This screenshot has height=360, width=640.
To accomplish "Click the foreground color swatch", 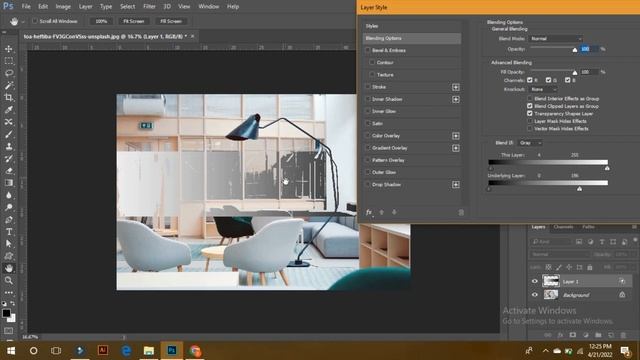I will click(x=6, y=313).
